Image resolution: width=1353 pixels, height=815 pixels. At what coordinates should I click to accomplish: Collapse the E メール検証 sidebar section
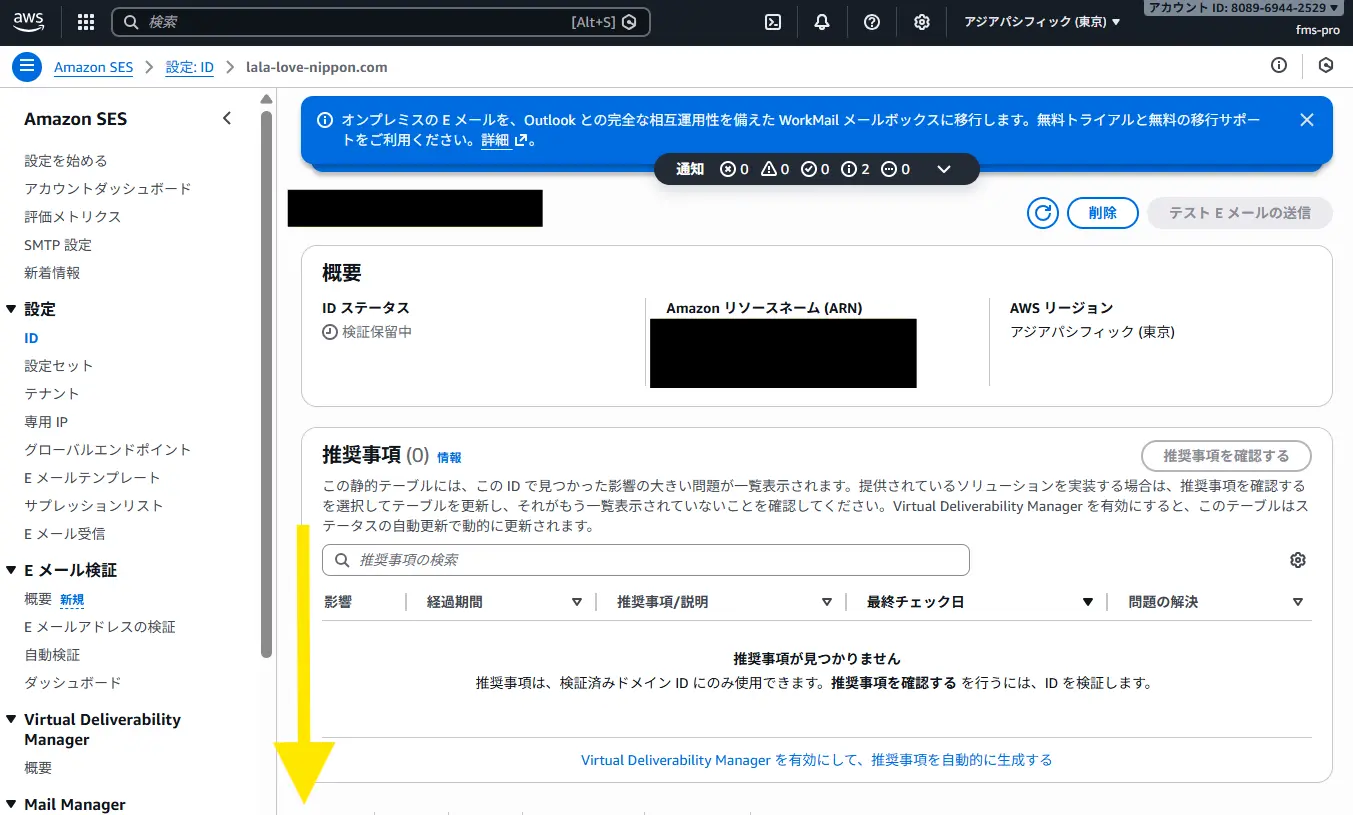click(x=12, y=570)
